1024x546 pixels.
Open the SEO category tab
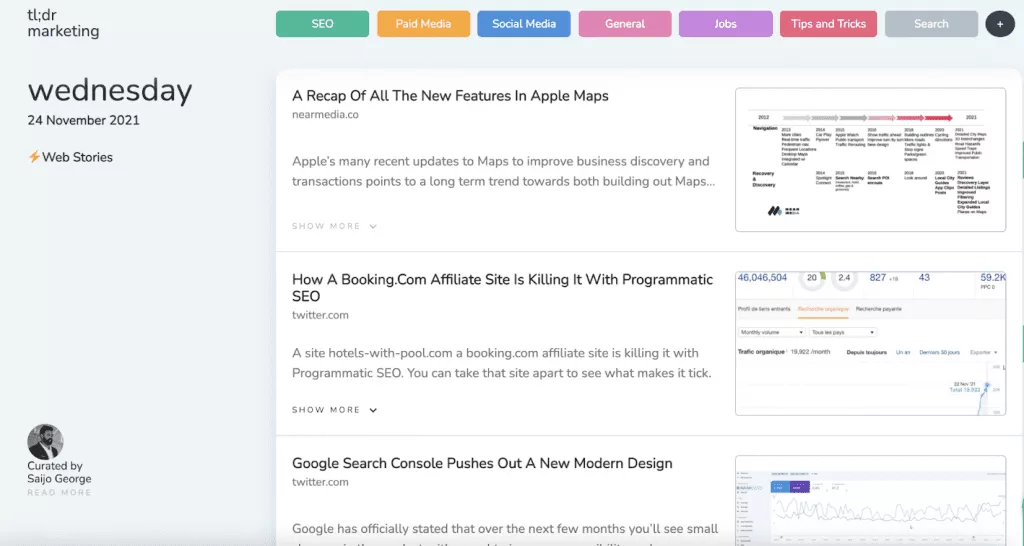[322, 24]
